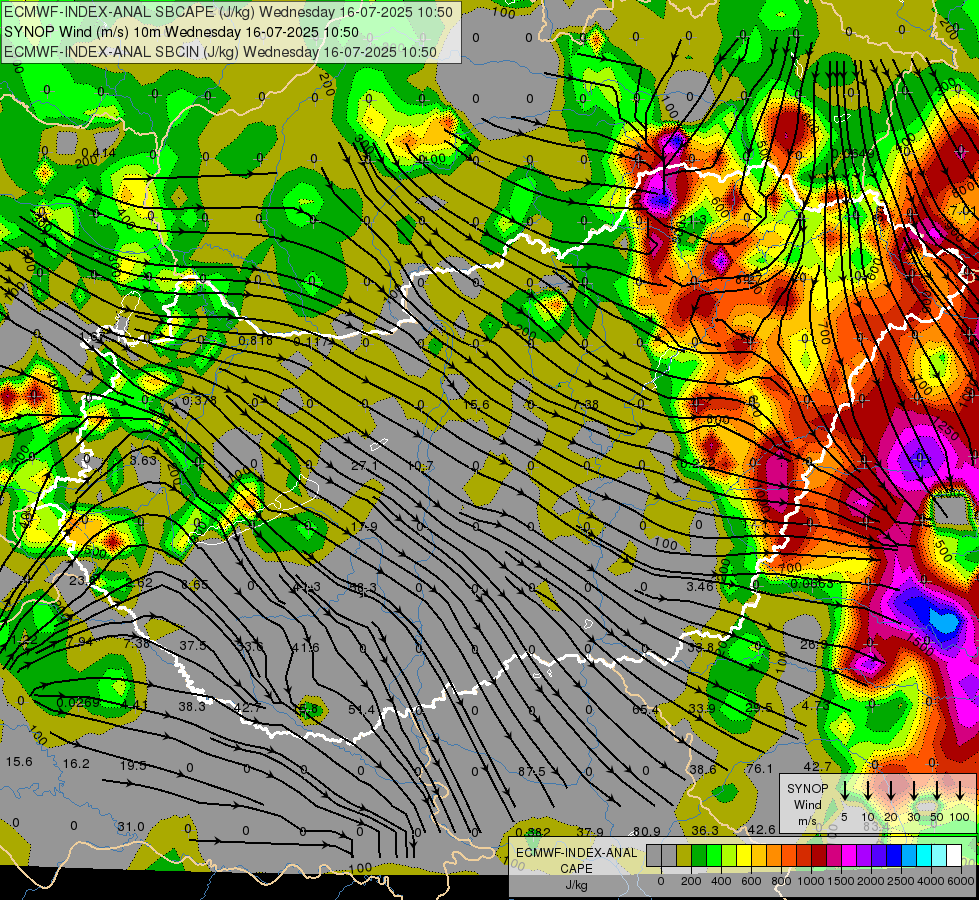Image resolution: width=979 pixels, height=900 pixels.
Task: Click the 'SYNOP' wind legend label
Action: tap(807, 788)
